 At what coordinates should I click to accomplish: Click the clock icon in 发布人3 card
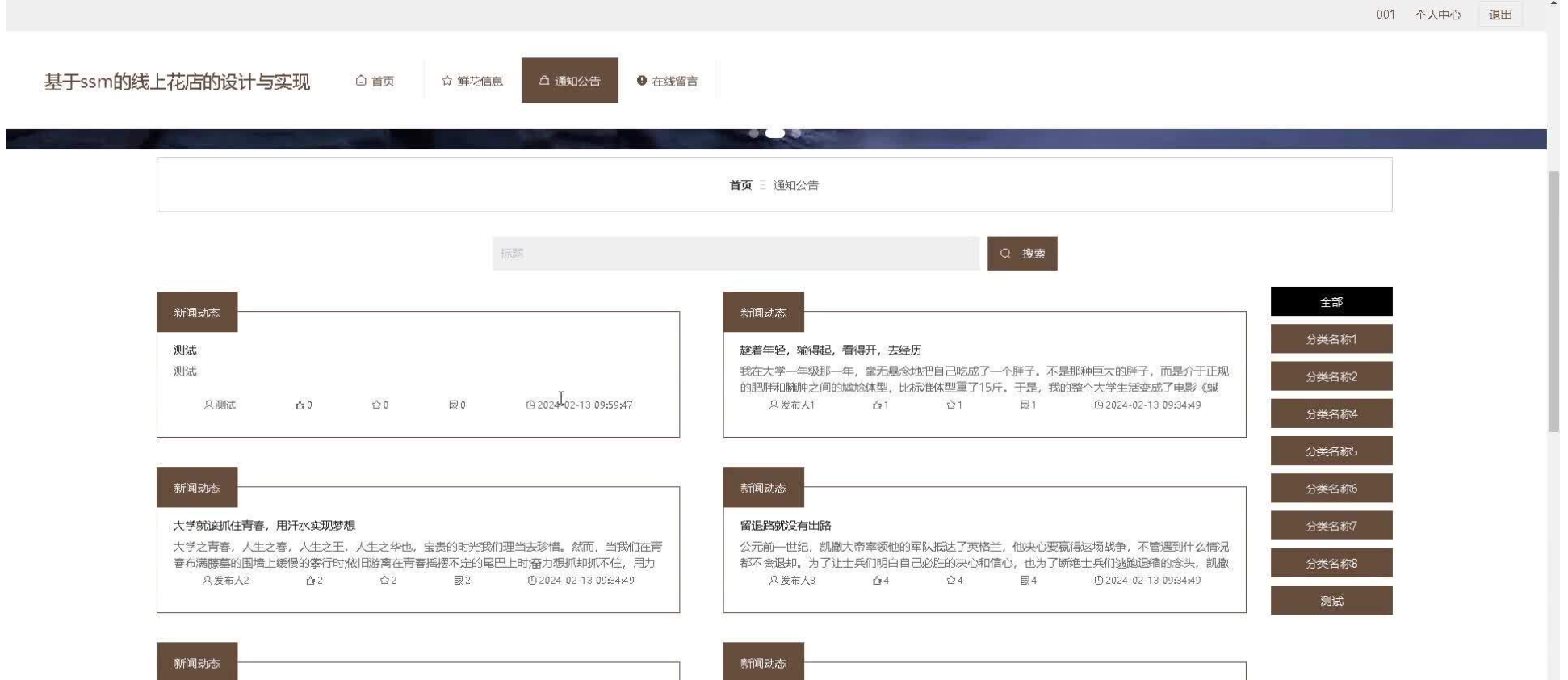pyautogui.click(x=1099, y=581)
